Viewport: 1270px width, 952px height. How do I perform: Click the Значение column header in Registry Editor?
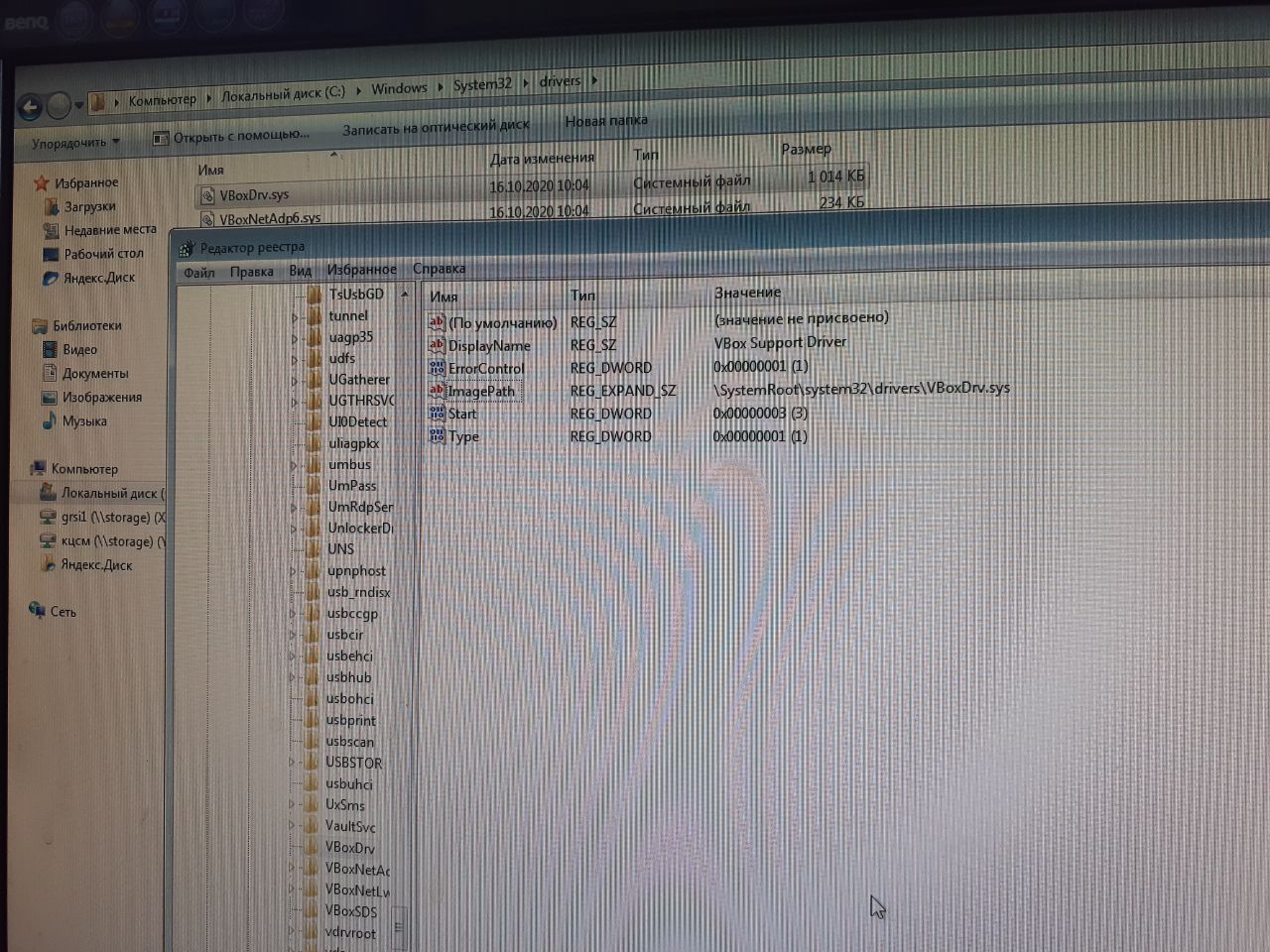[747, 293]
